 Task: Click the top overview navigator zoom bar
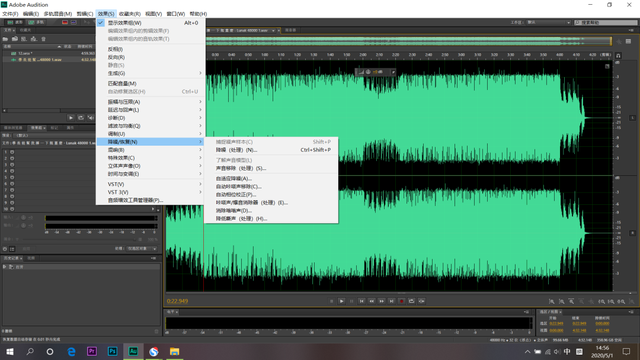pos(408,41)
